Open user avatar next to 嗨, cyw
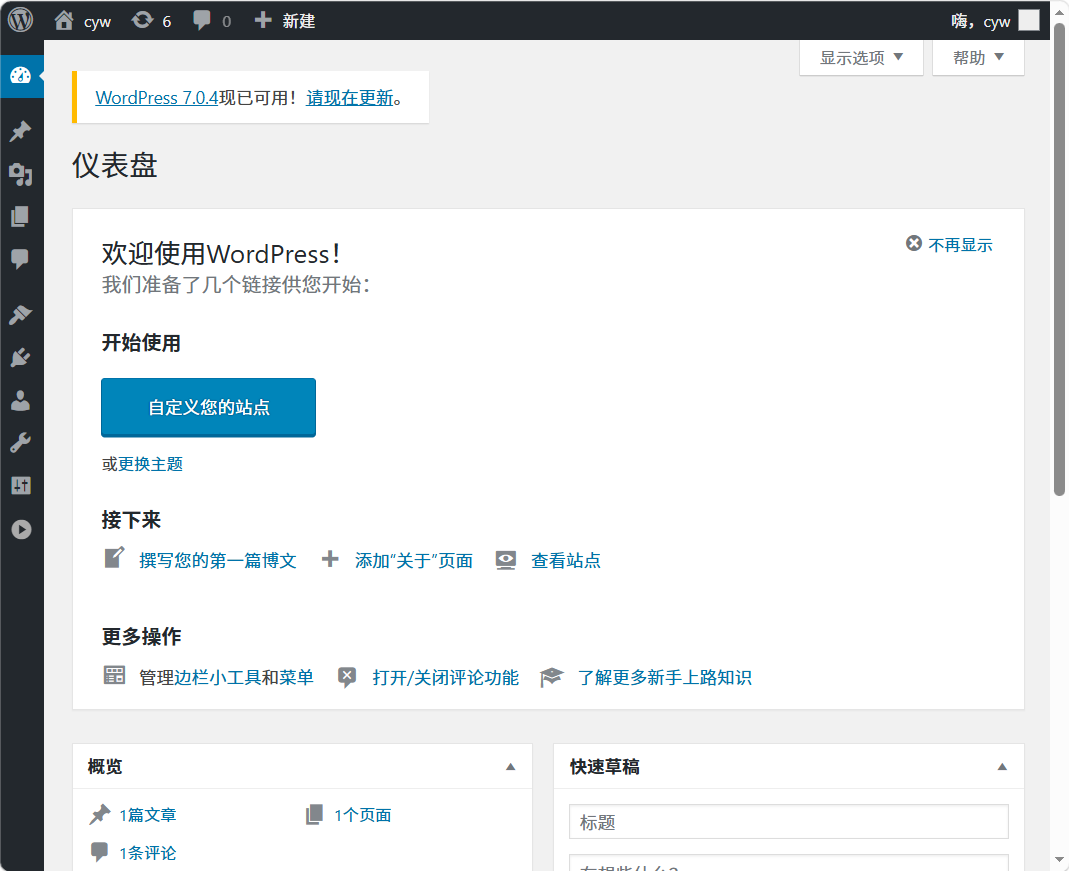1069x871 pixels. point(1029,20)
